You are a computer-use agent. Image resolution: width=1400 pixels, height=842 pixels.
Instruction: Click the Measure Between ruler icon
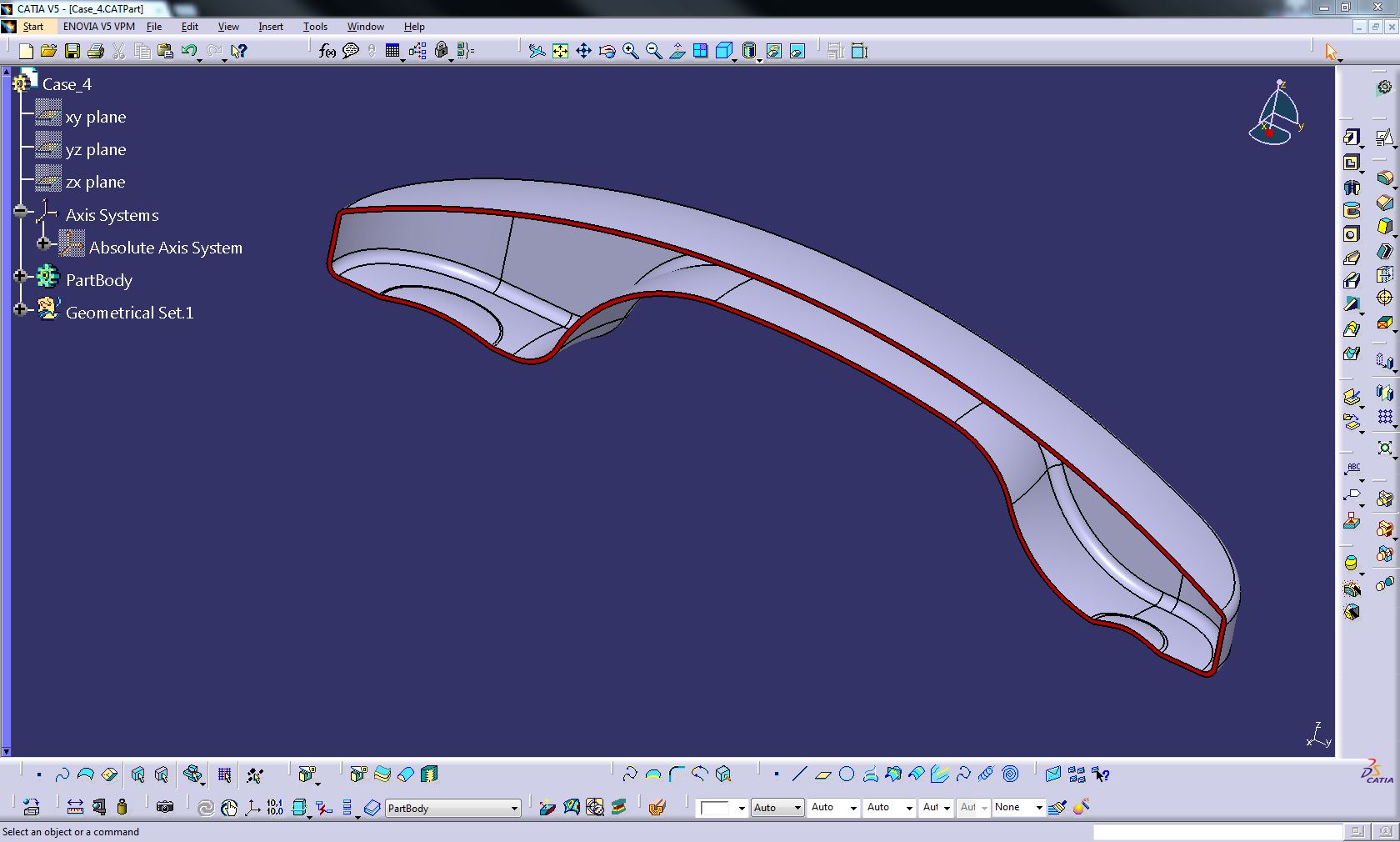pos(75,807)
